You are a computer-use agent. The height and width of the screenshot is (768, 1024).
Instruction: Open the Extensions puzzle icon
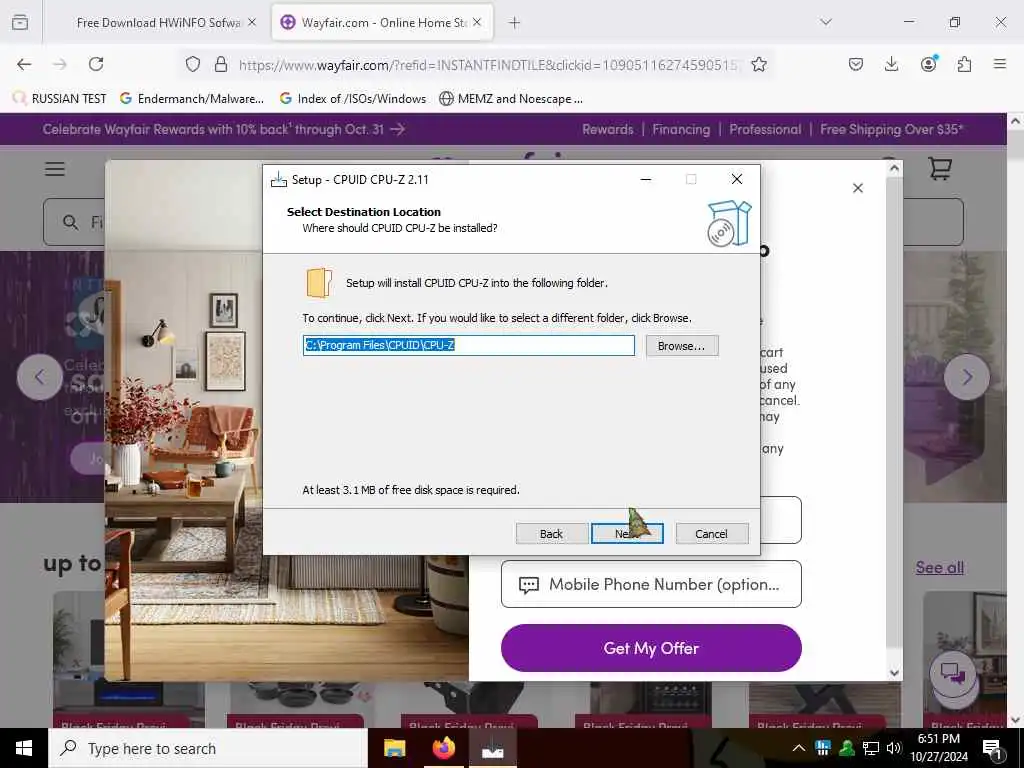pos(964,64)
